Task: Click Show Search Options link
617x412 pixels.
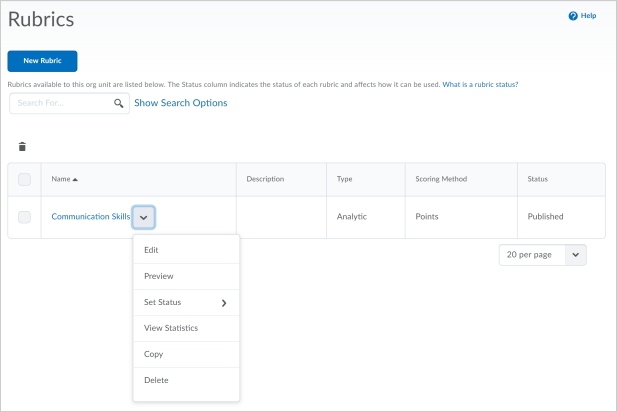Action: click(180, 103)
